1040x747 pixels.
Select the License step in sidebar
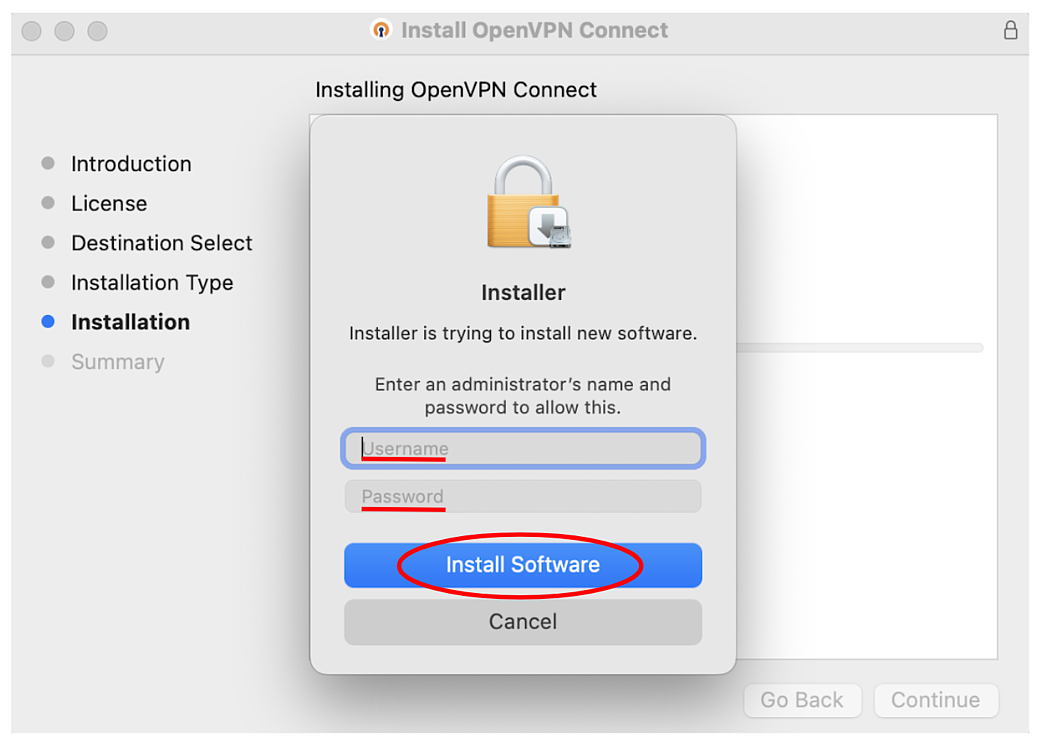point(109,204)
